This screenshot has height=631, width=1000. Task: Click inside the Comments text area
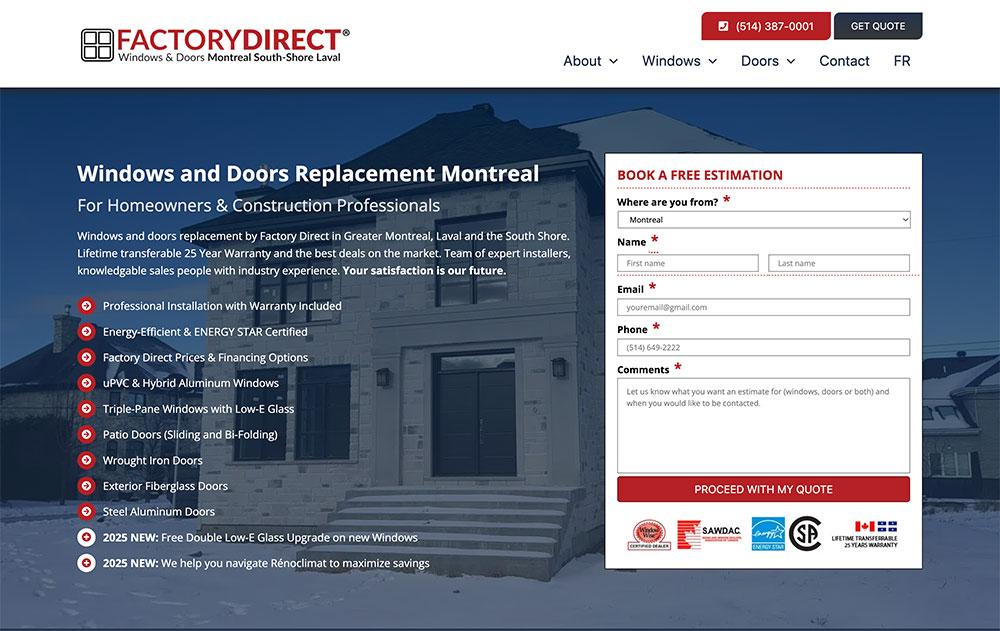tap(763, 426)
